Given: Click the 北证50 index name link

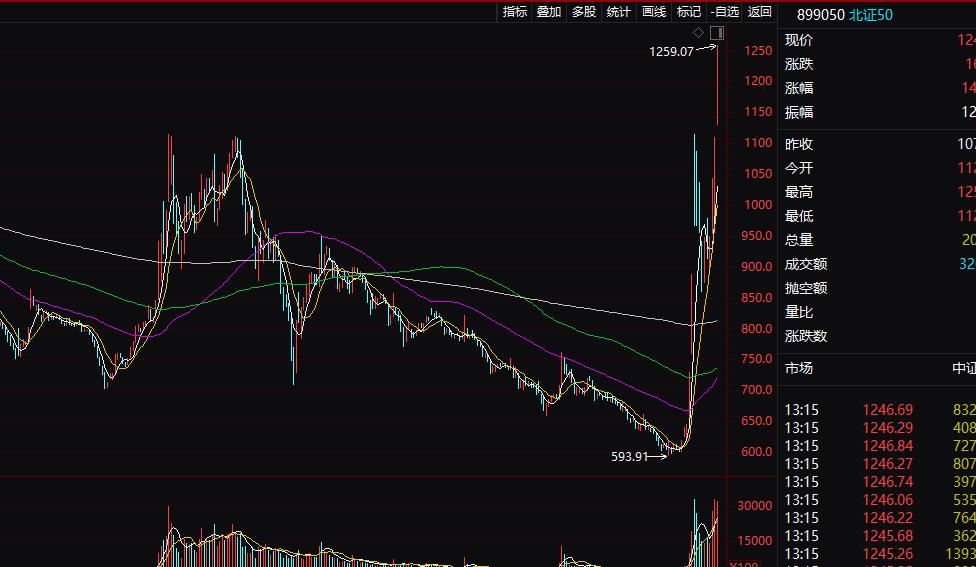Looking at the screenshot, I should coord(871,15).
